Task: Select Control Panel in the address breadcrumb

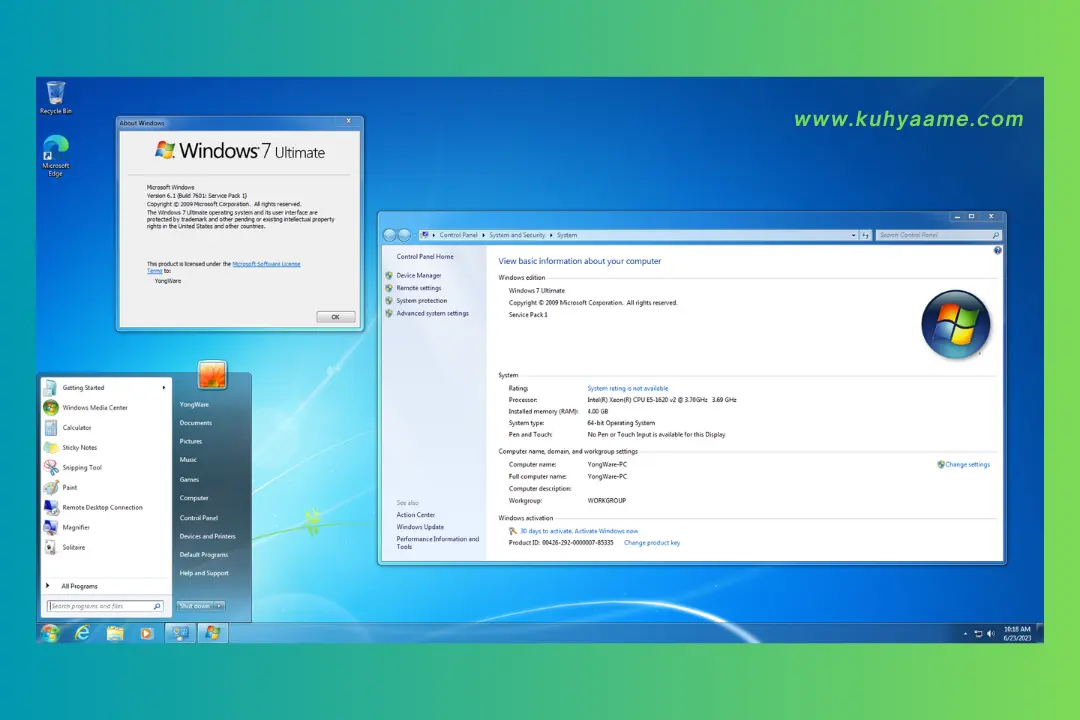Action: tap(458, 235)
